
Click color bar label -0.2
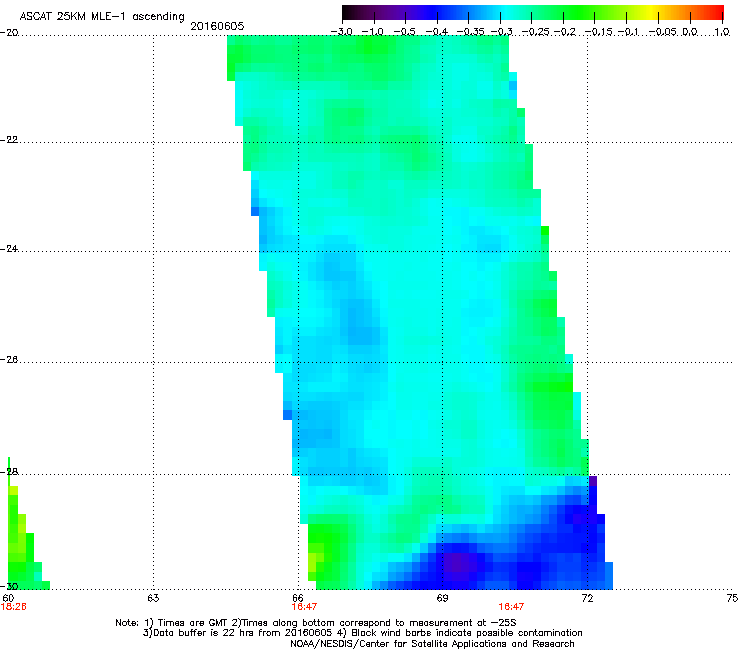coord(565,32)
